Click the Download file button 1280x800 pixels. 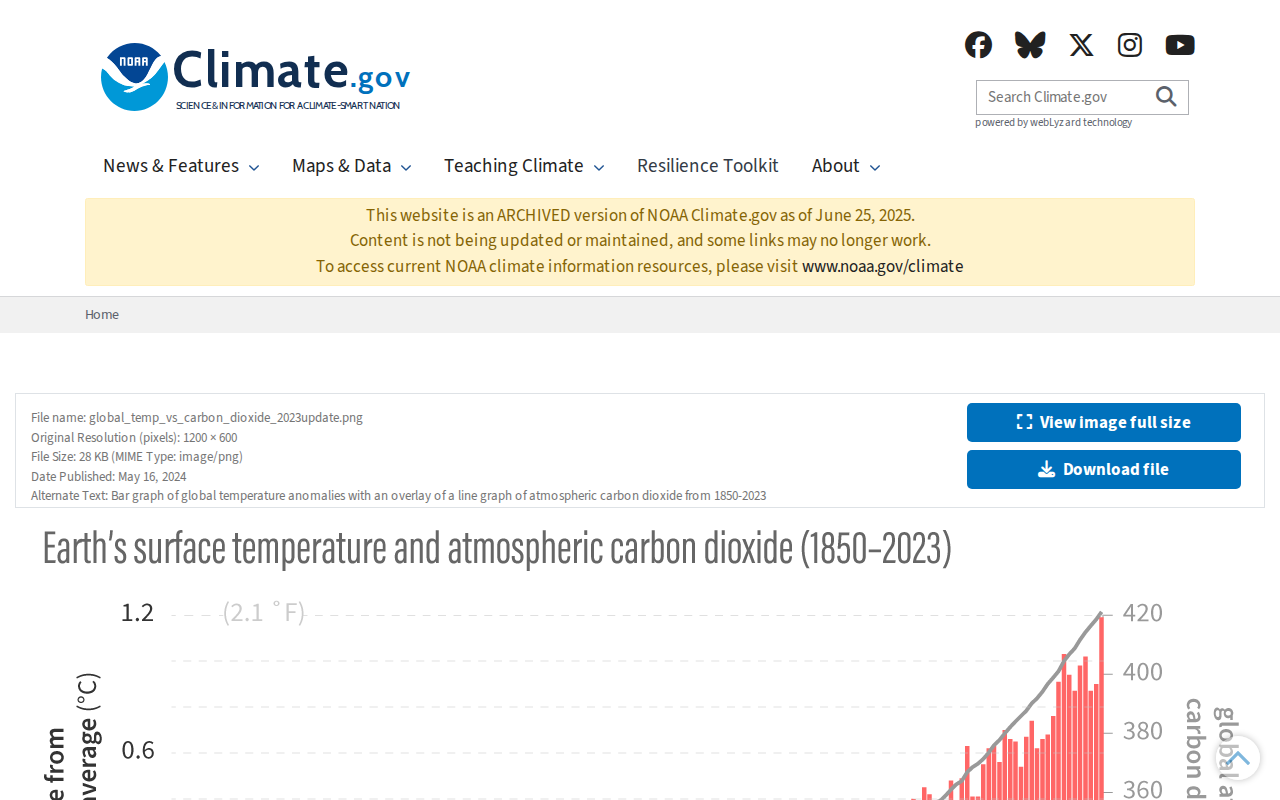click(1104, 469)
